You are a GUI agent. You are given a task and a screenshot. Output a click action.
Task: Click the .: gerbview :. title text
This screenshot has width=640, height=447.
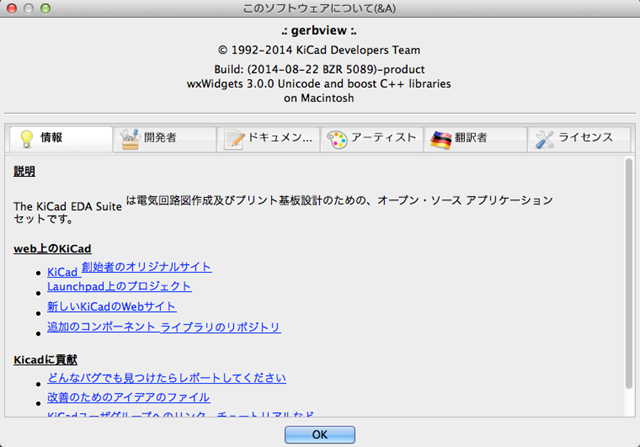coord(319,31)
